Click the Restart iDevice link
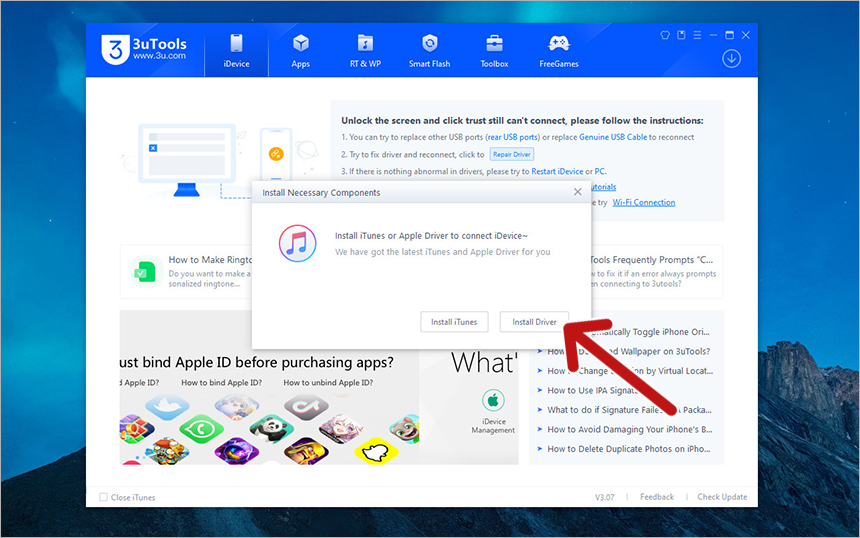Viewport: 860px width, 538px height. tap(557, 171)
